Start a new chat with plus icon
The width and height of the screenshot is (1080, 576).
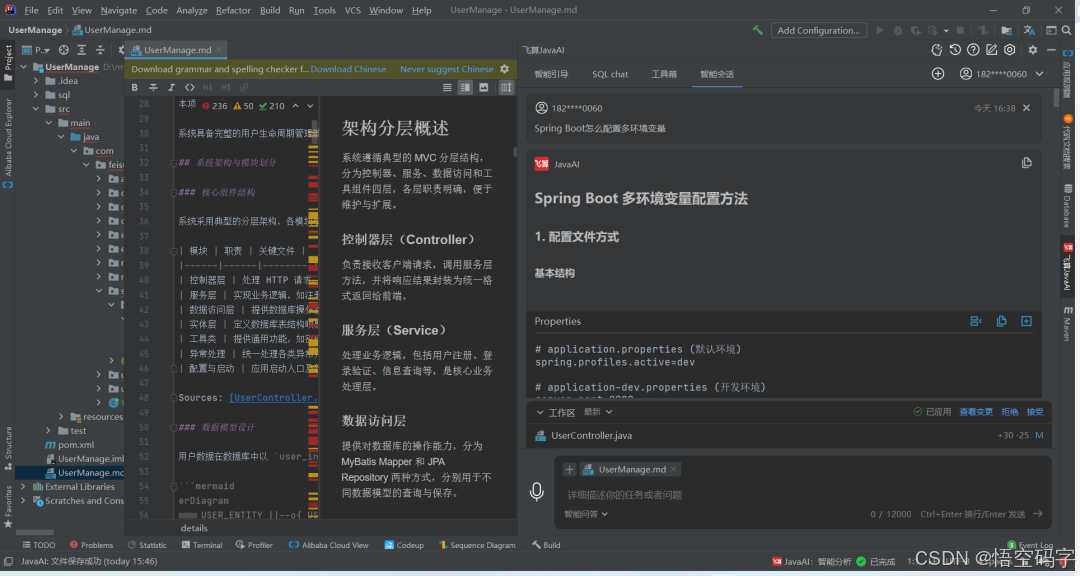pos(938,74)
